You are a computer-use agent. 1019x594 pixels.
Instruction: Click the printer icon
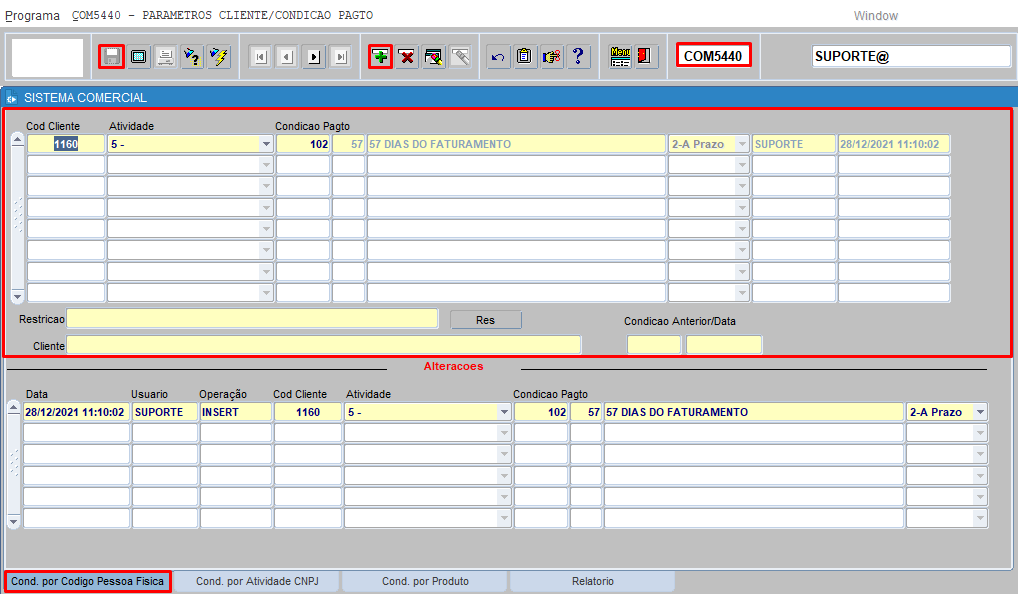click(165, 57)
